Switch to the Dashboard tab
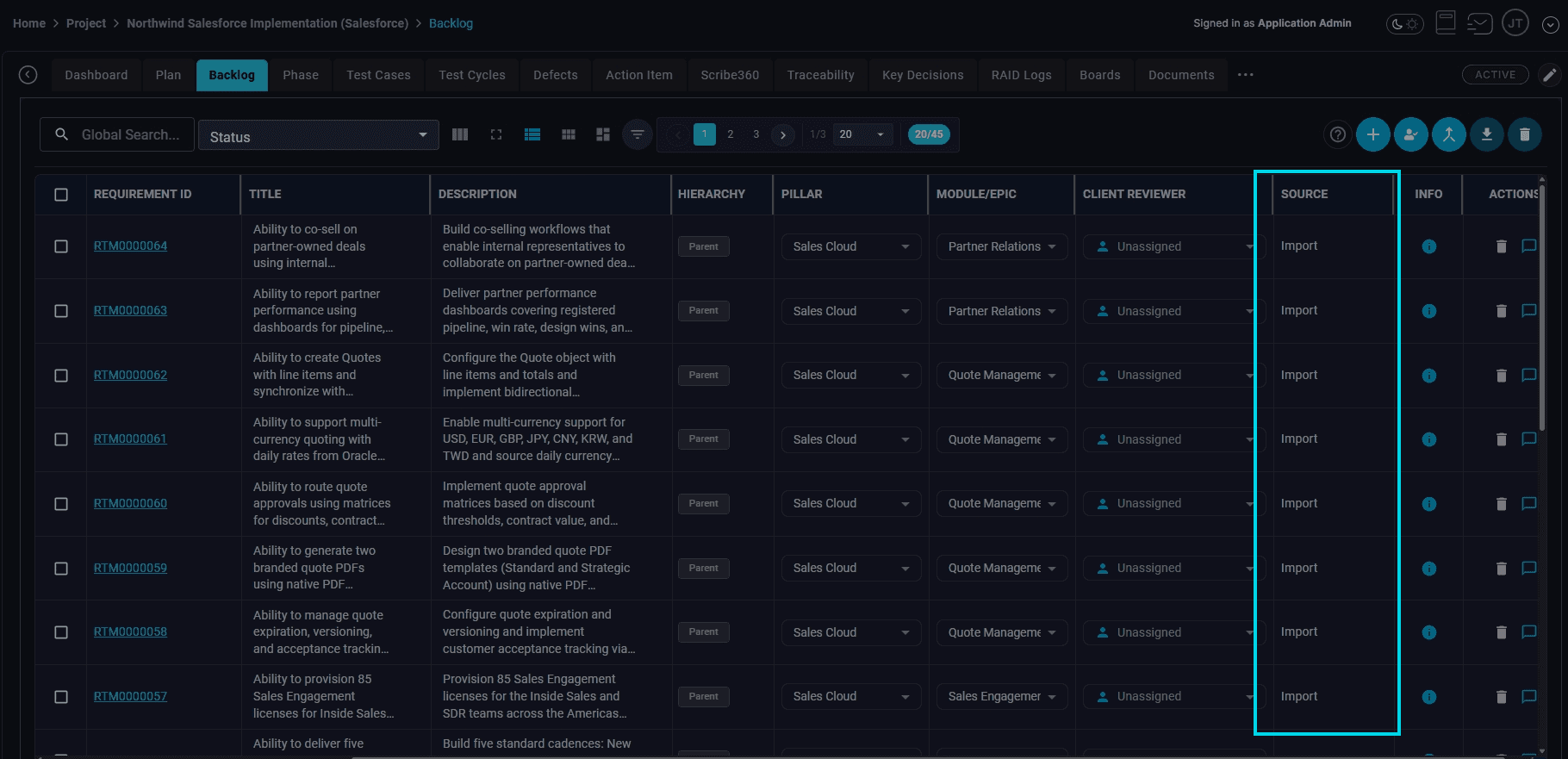 click(96, 75)
